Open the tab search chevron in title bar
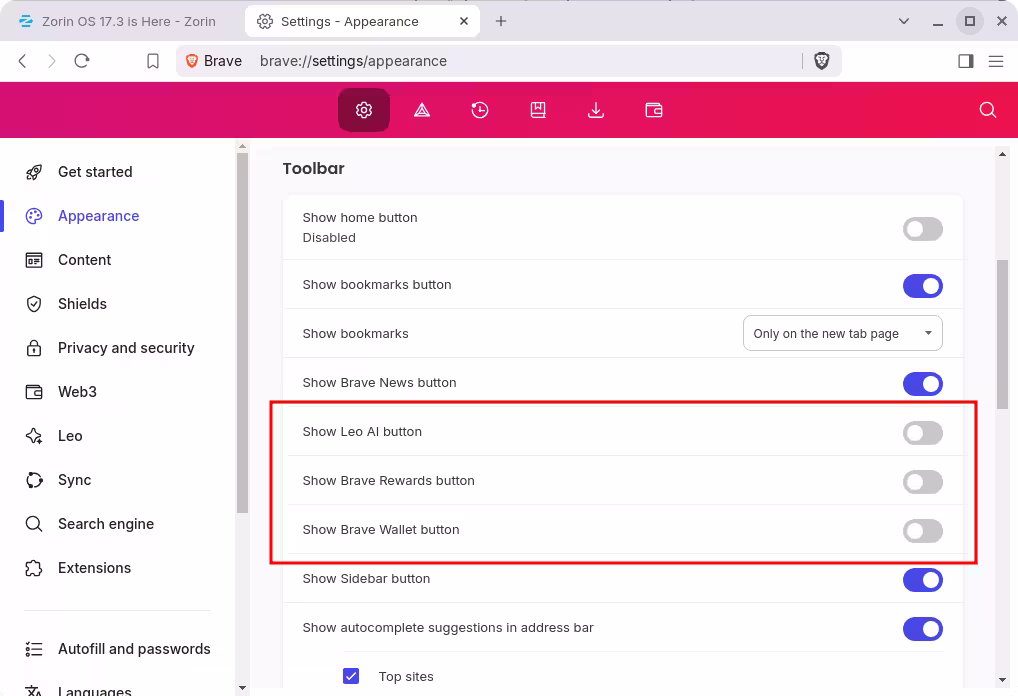This screenshot has width=1018, height=696. click(904, 21)
